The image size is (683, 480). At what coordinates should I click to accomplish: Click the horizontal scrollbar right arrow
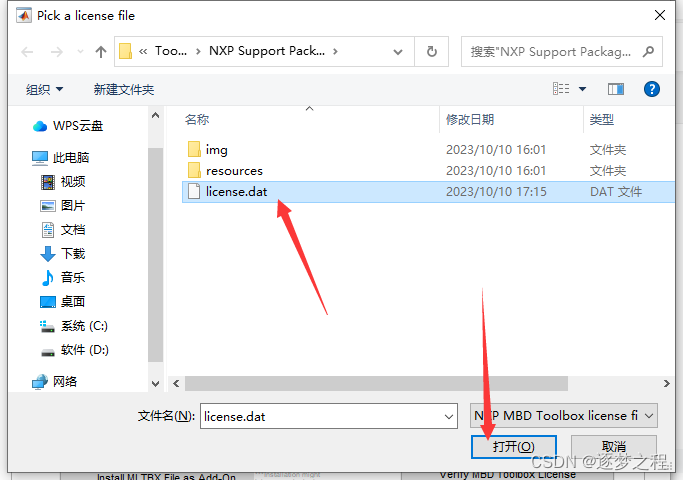click(666, 383)
